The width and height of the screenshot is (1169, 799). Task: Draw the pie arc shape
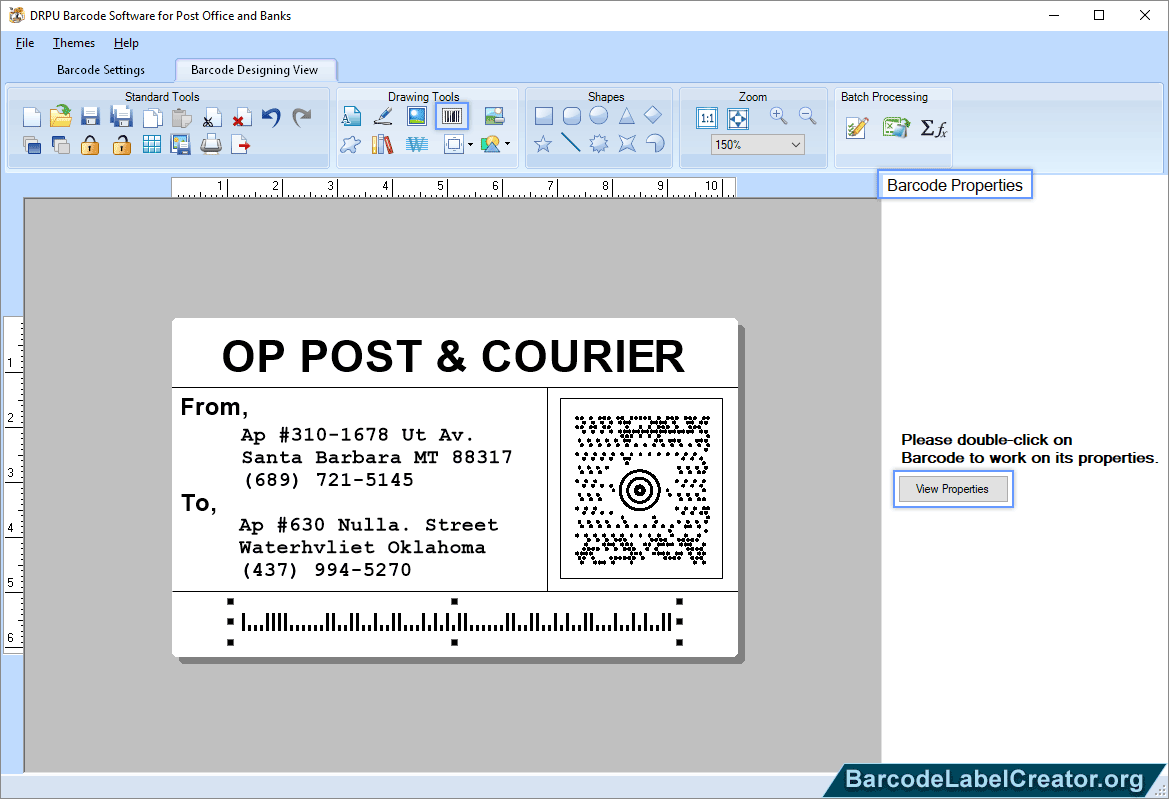(655, 143)
